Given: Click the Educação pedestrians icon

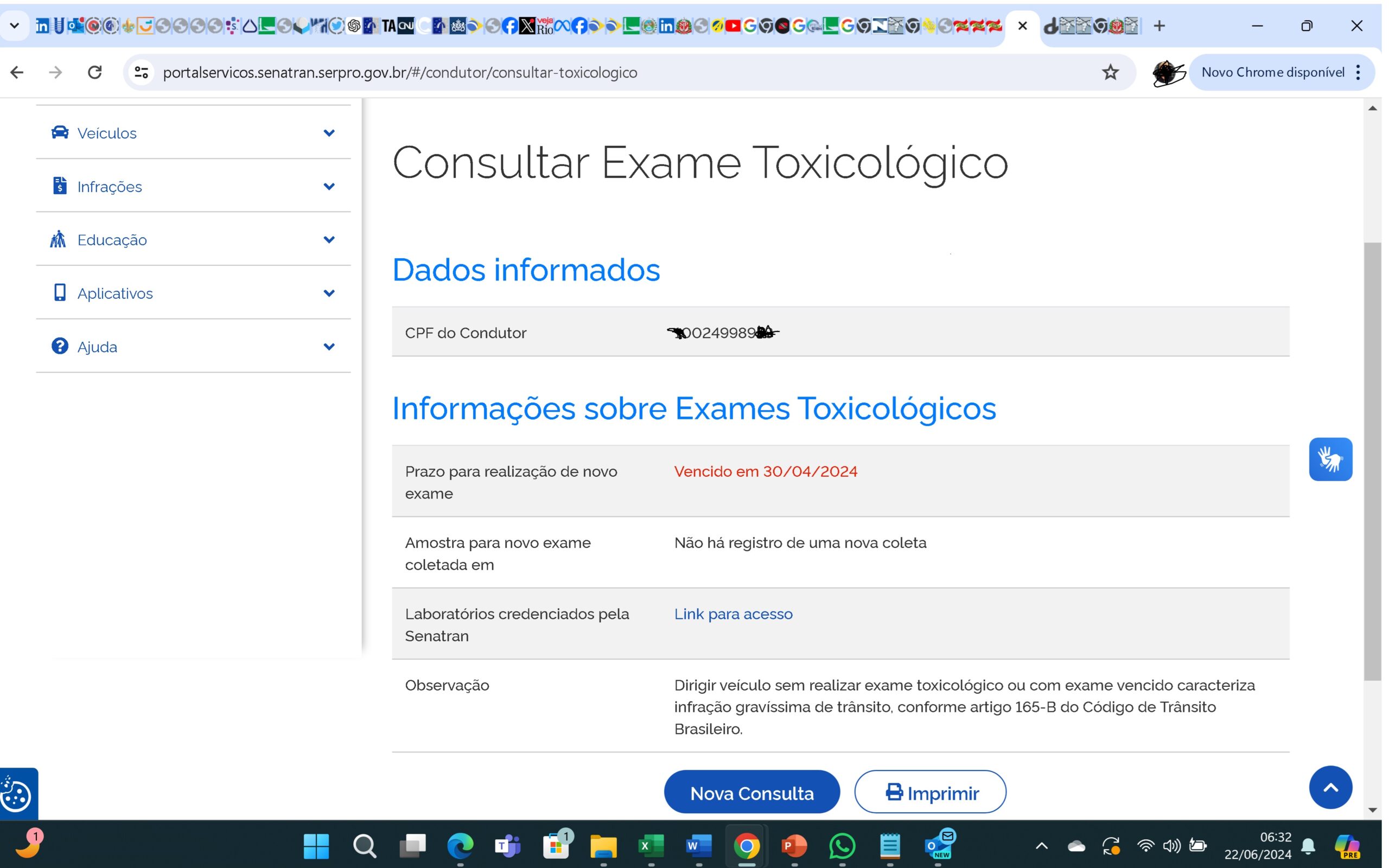Looking at the screenshot, I should 58,239.
